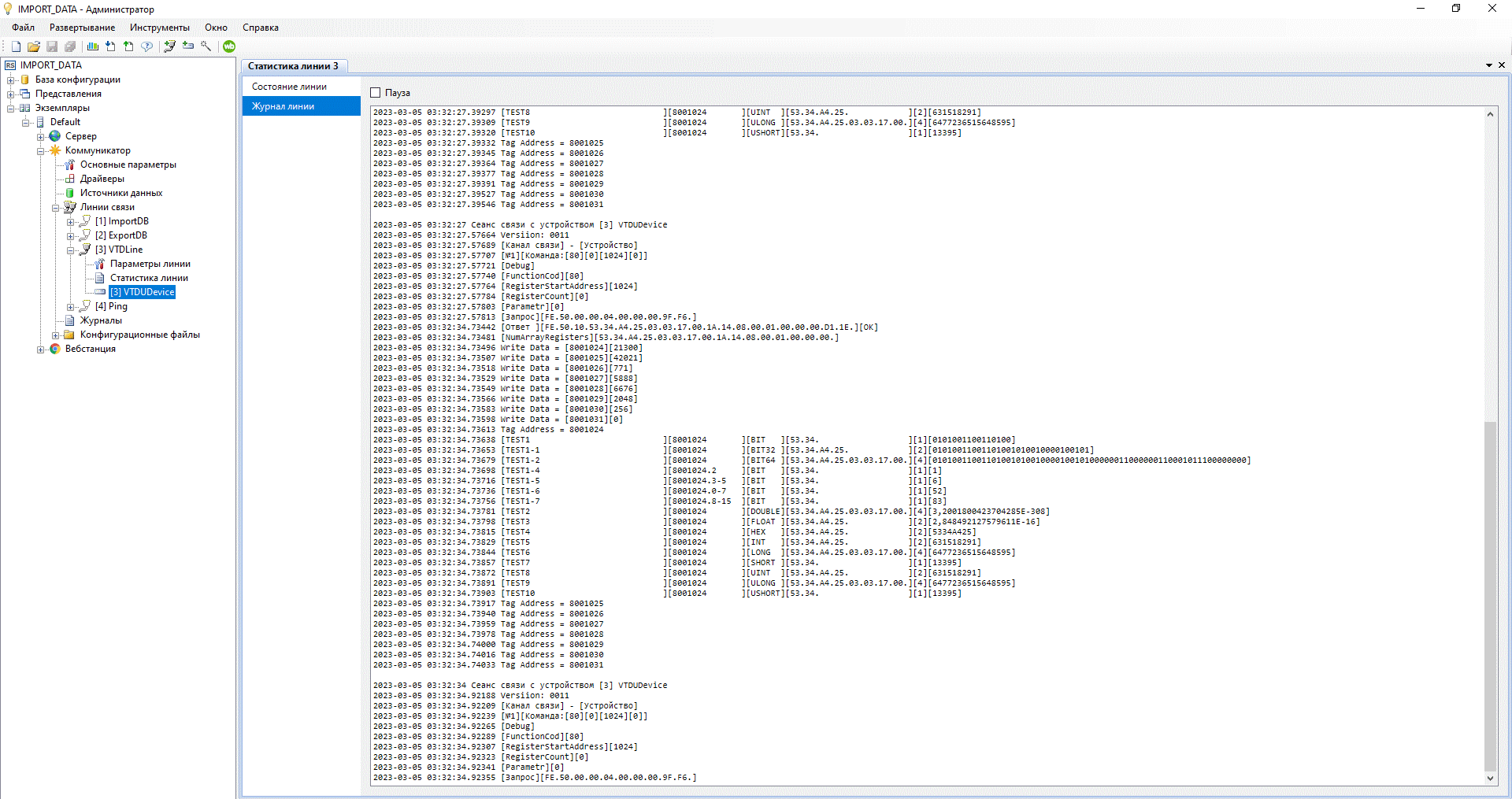
Task: Collapse the Линии связи node
Action: [x=56, y=208]
